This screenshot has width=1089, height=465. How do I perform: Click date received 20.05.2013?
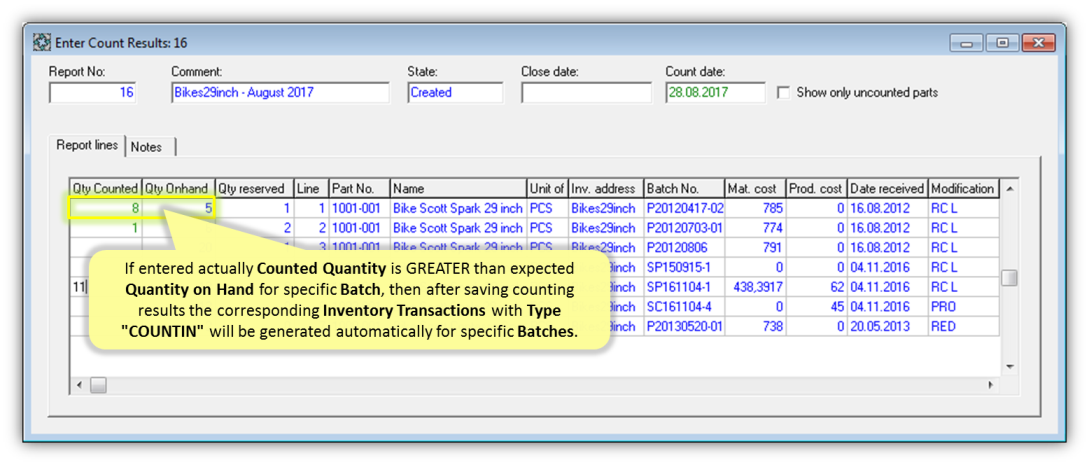point(888,326)
